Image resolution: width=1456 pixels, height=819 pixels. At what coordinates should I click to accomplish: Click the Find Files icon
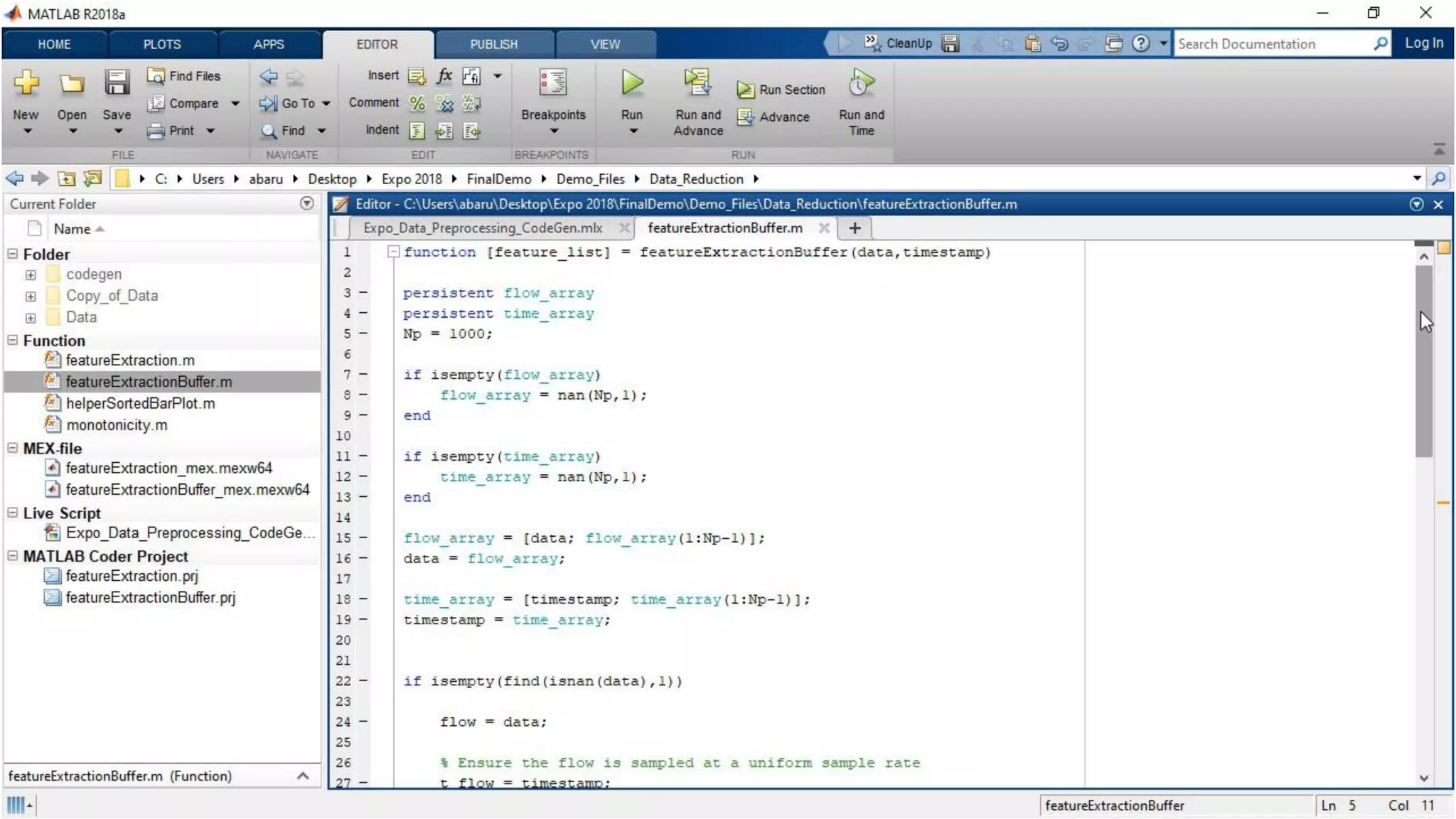156,75
